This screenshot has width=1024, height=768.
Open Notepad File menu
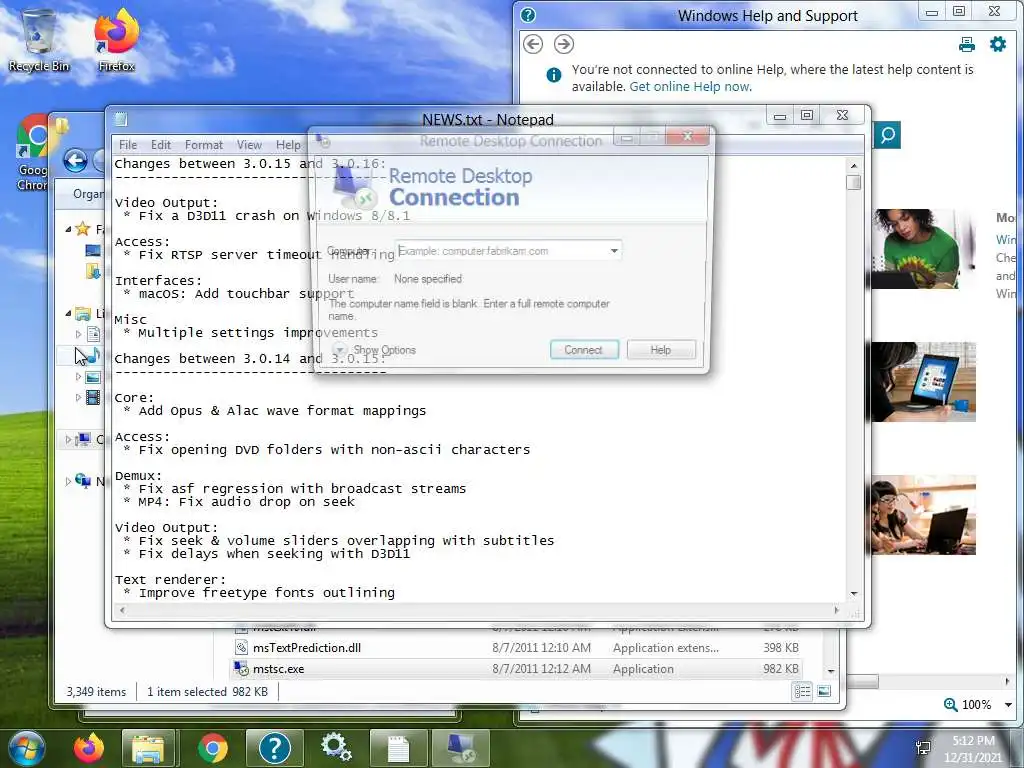tap(128, 145)
